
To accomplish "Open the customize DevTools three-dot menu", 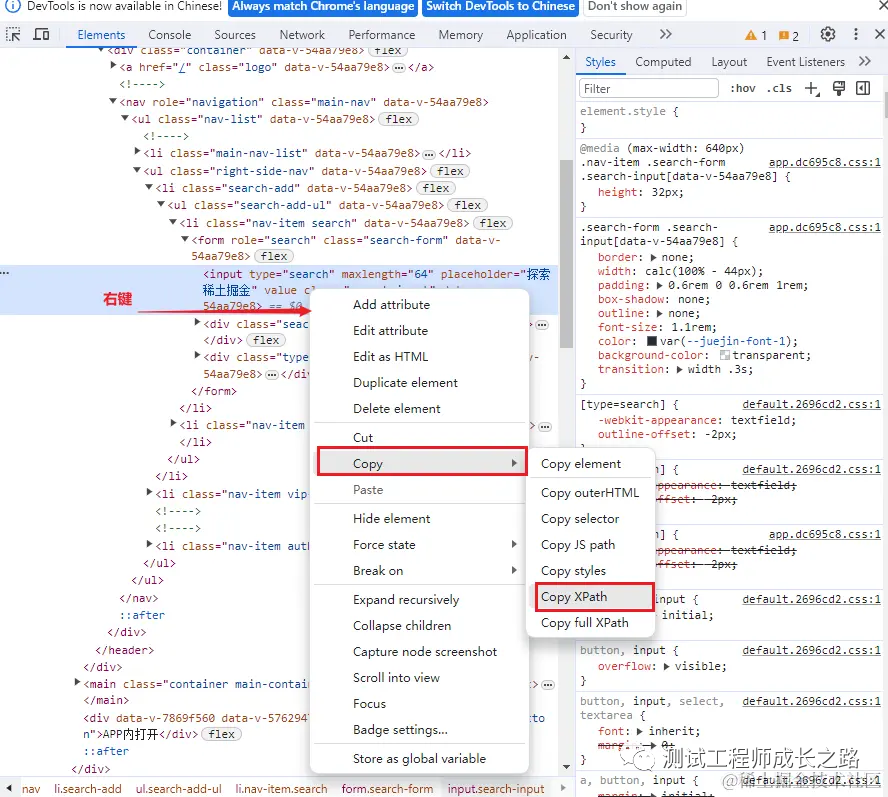I will click(857, 34).
